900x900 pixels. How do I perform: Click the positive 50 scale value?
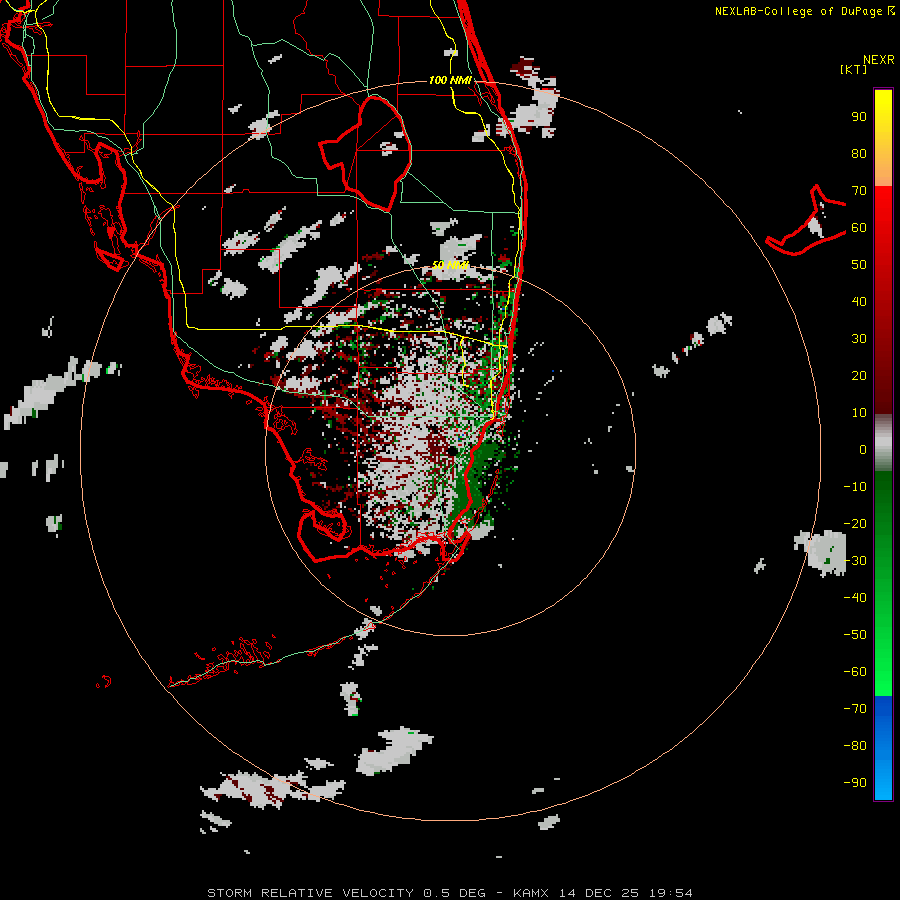(859, 265)
